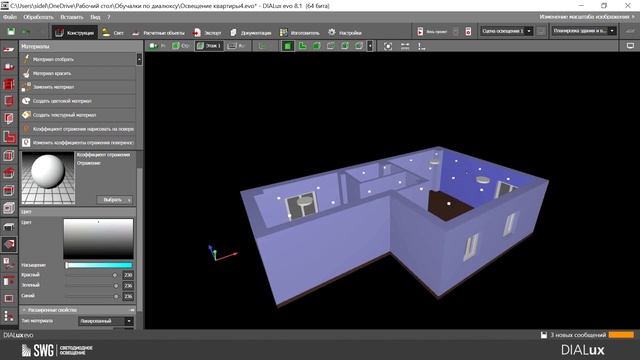Screen dimensions: 640x360
Task: Open the Выбрать dropdown button
Action: click(114, 200)
